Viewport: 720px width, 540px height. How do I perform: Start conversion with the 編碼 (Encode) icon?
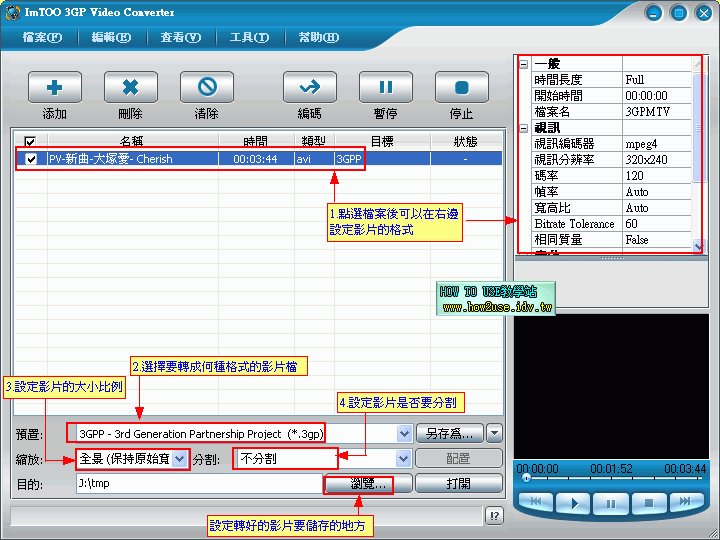click(x=310, y=87)
